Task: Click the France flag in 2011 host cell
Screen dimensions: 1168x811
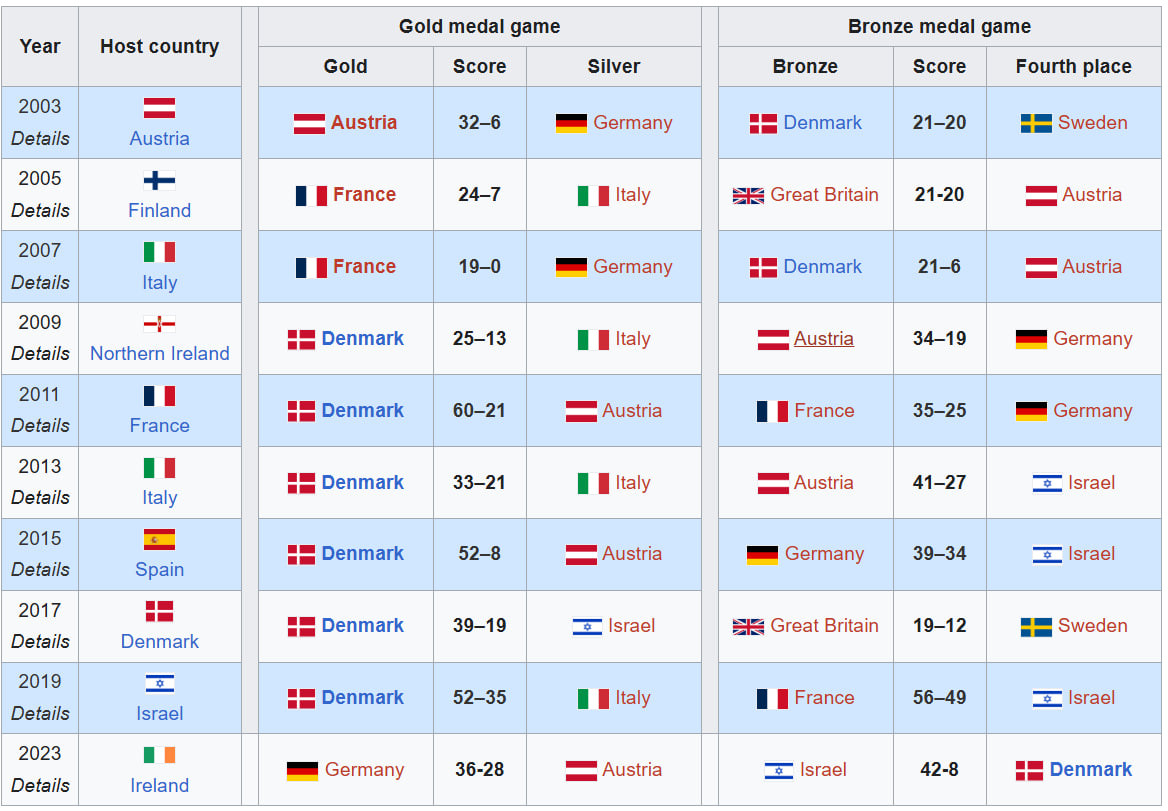Action: coord(159,396)
